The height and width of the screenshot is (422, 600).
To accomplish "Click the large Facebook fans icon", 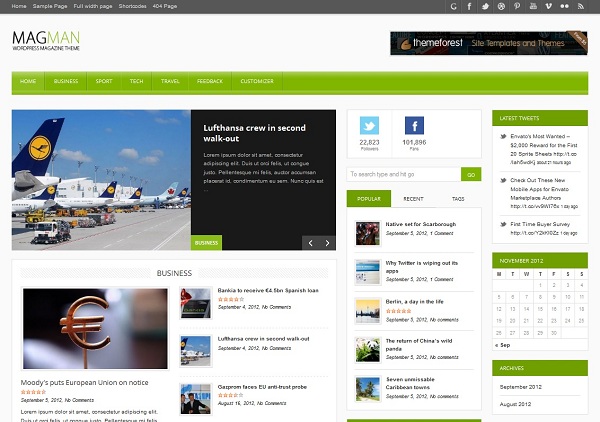I will coord(414,125).
